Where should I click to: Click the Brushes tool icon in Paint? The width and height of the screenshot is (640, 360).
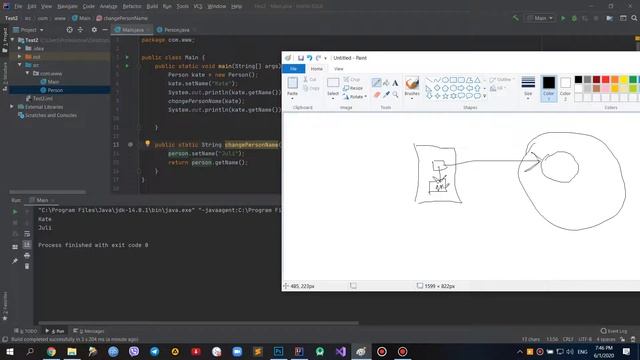[412, 84]
